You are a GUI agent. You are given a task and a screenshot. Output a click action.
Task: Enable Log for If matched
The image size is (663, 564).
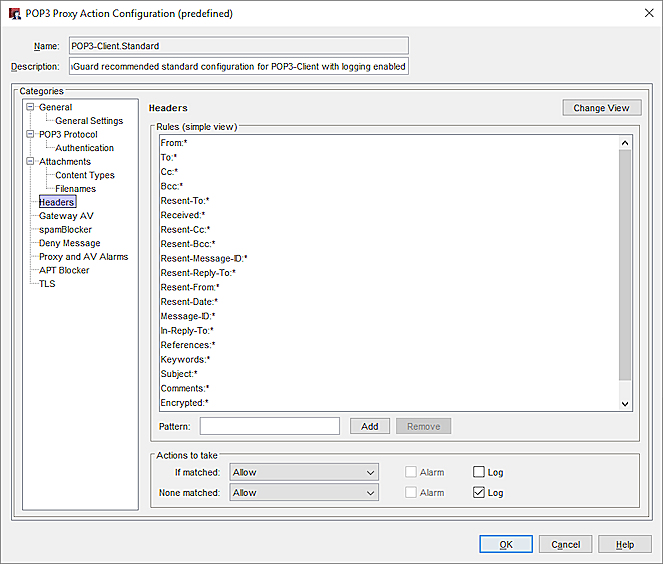click(479, 472)
